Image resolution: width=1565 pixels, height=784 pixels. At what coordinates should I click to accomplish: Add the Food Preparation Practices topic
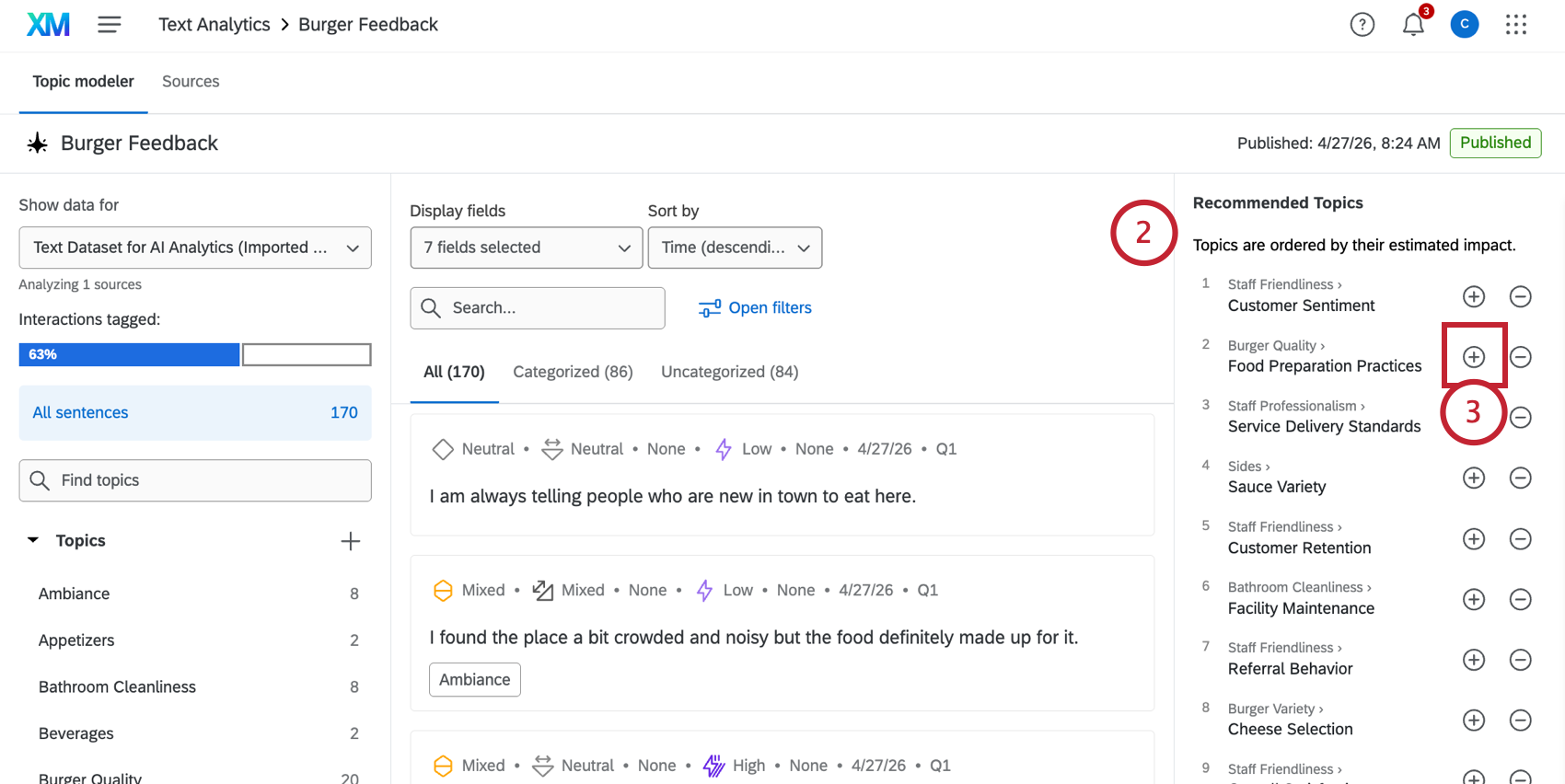tap(1474, 357)
